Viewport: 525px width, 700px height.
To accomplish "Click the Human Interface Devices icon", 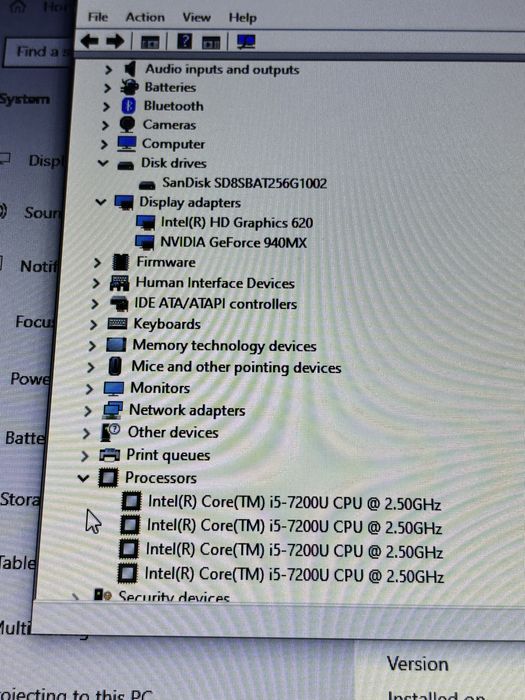I will 120,283.
